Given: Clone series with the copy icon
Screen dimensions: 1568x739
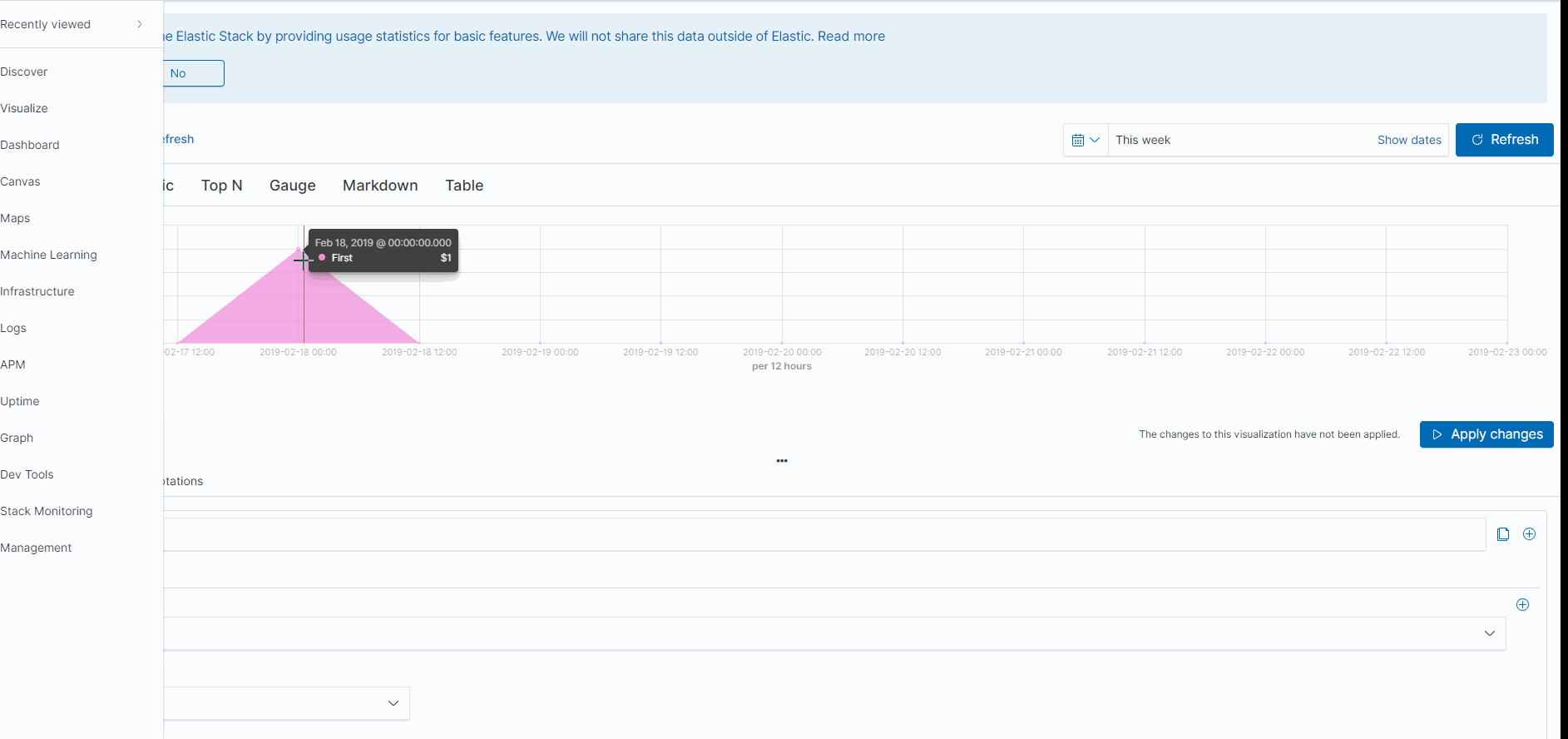Looking at the screenshot, I should [1502, 534].
